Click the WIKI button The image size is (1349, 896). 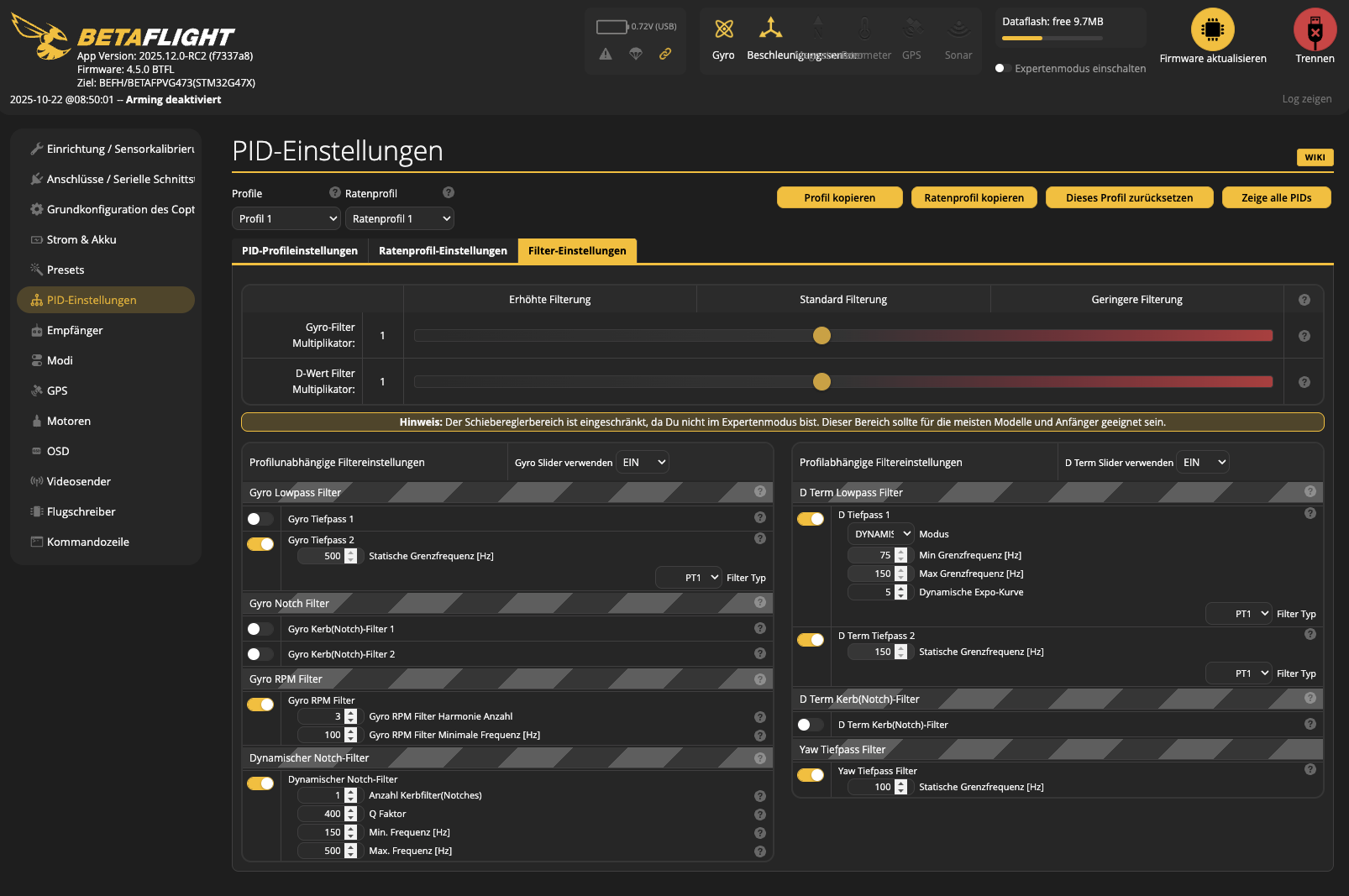pos(1315,157)
